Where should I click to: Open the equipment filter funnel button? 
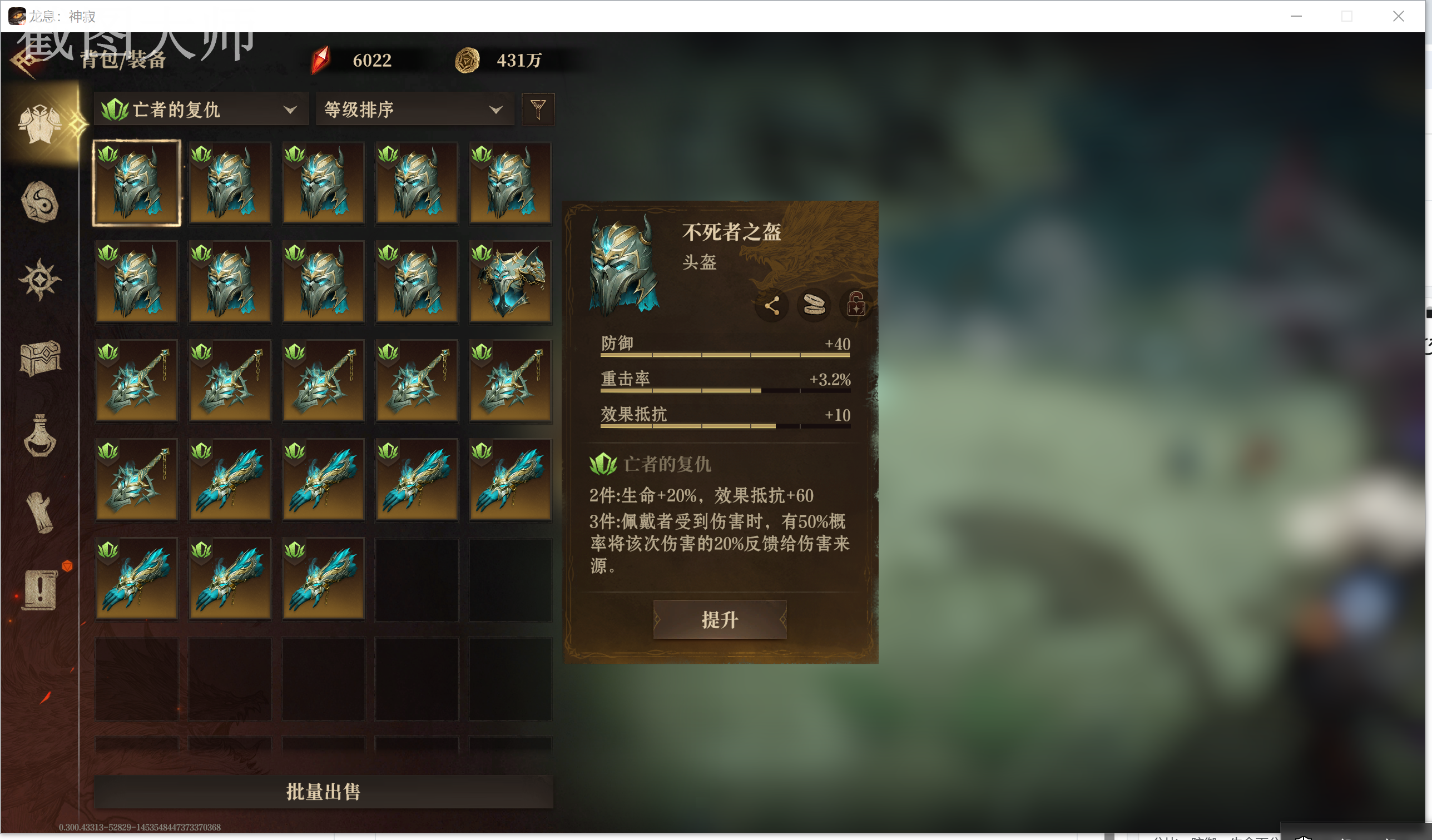(x=538, y=109)
